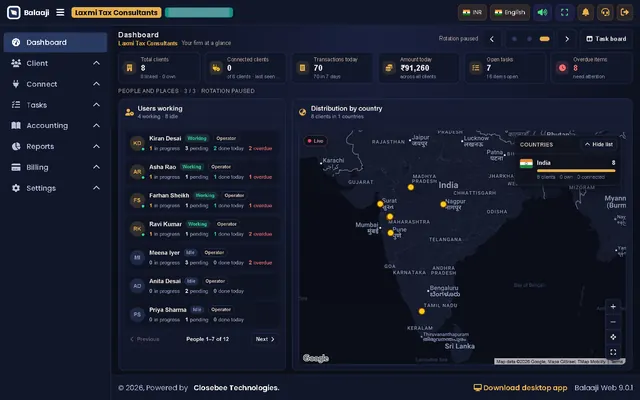640x400 pixels.
Task: Open the Closebee Technologies link
Action: (x=236, y=388)
